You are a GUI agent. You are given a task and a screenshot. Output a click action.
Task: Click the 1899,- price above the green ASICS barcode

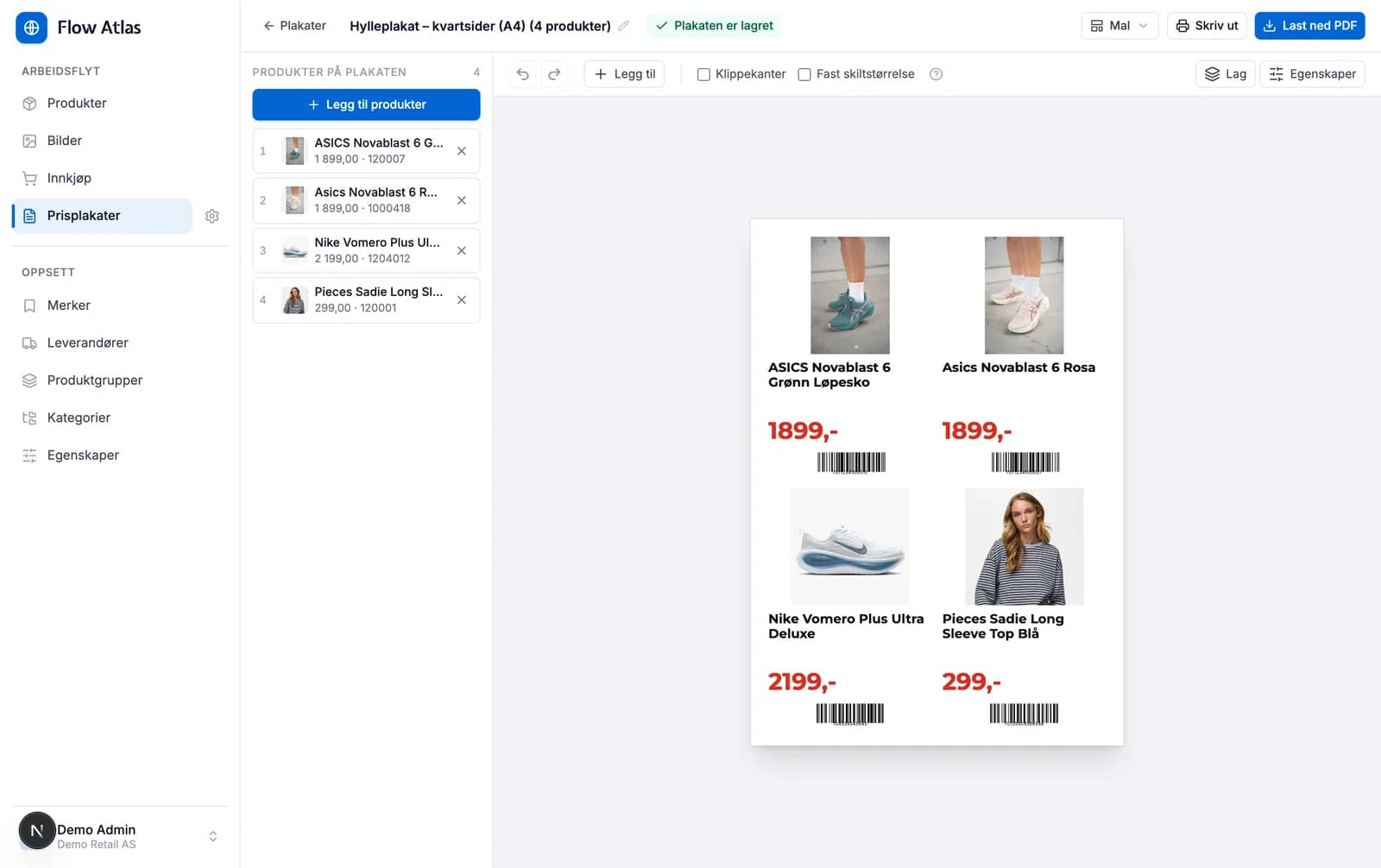803,431
